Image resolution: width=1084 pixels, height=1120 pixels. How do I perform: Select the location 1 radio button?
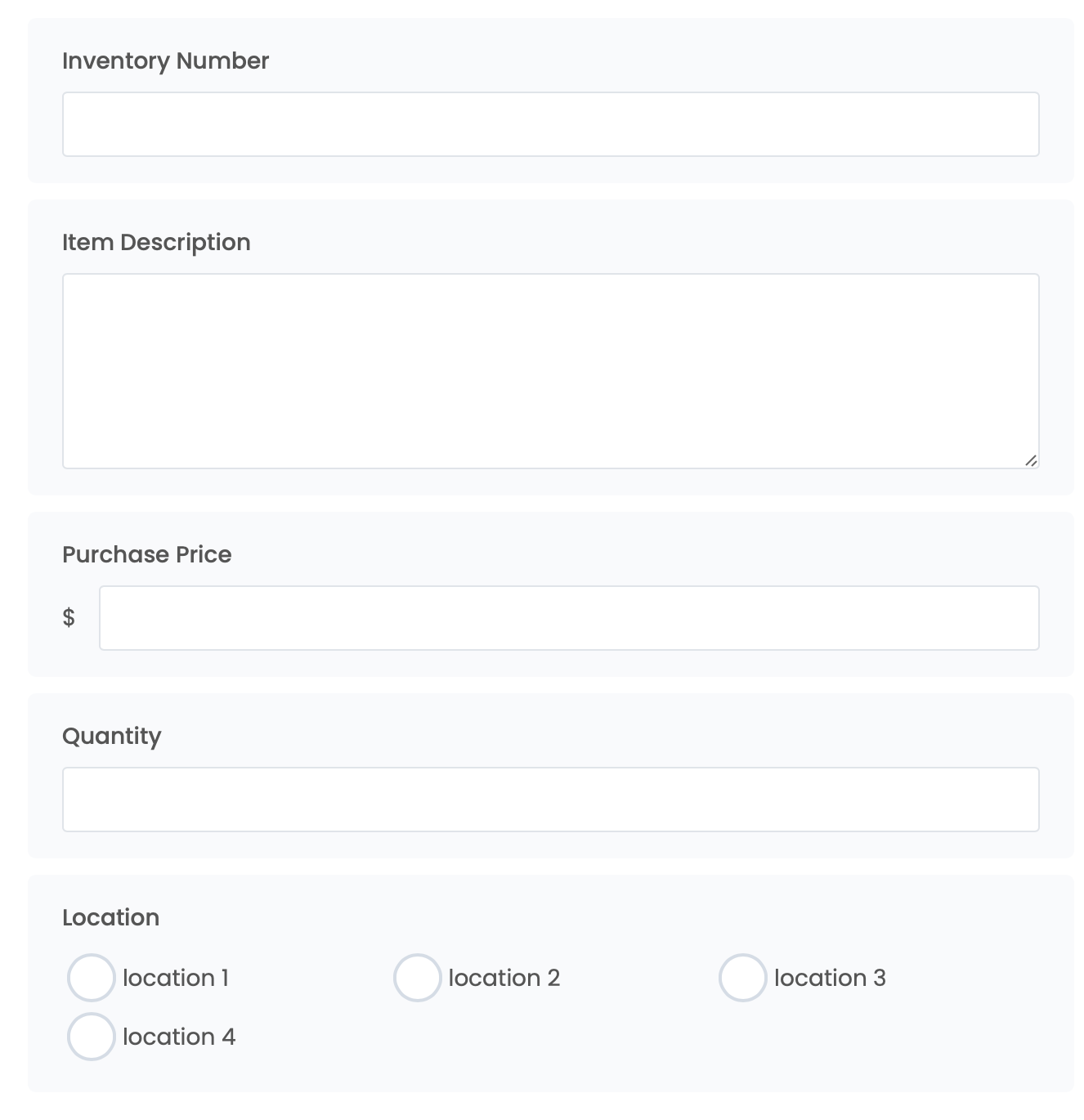tap(91, 978)
